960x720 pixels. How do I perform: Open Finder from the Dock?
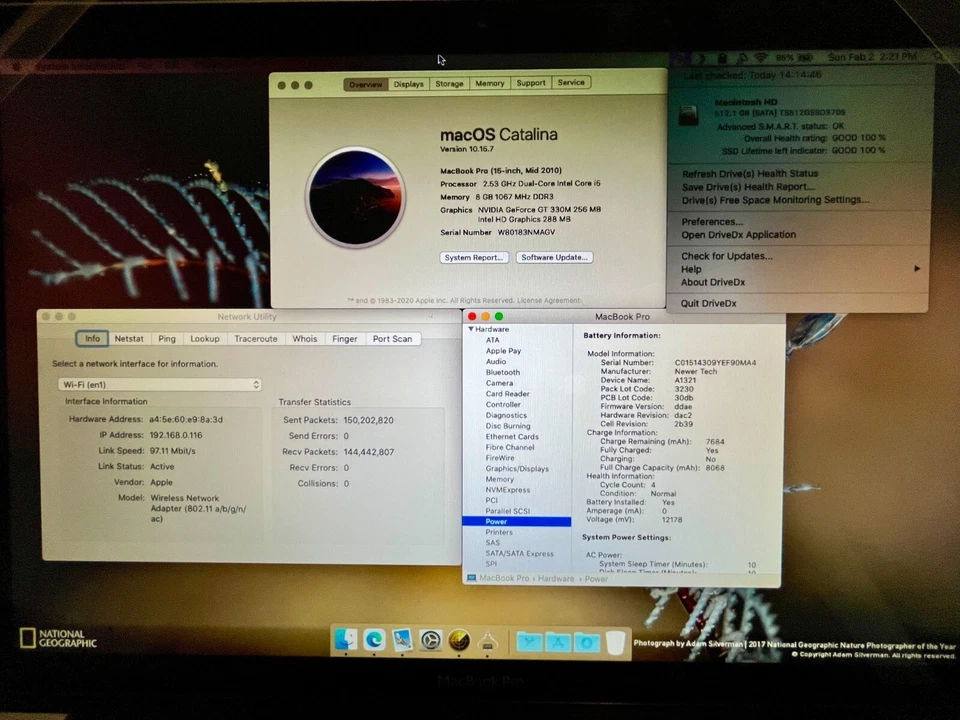(344, 641)
